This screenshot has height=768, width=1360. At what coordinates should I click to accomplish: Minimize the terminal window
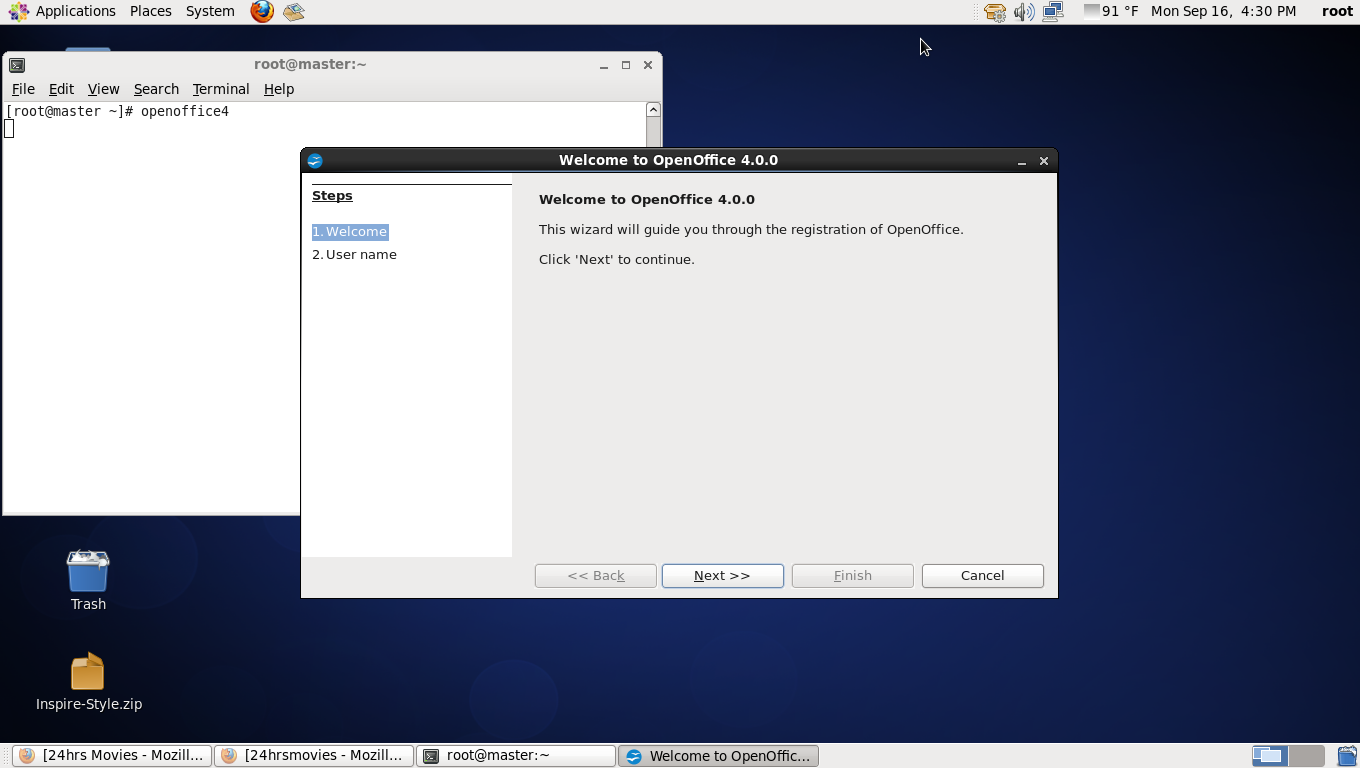pyautogui.click(x=604, y=65)
